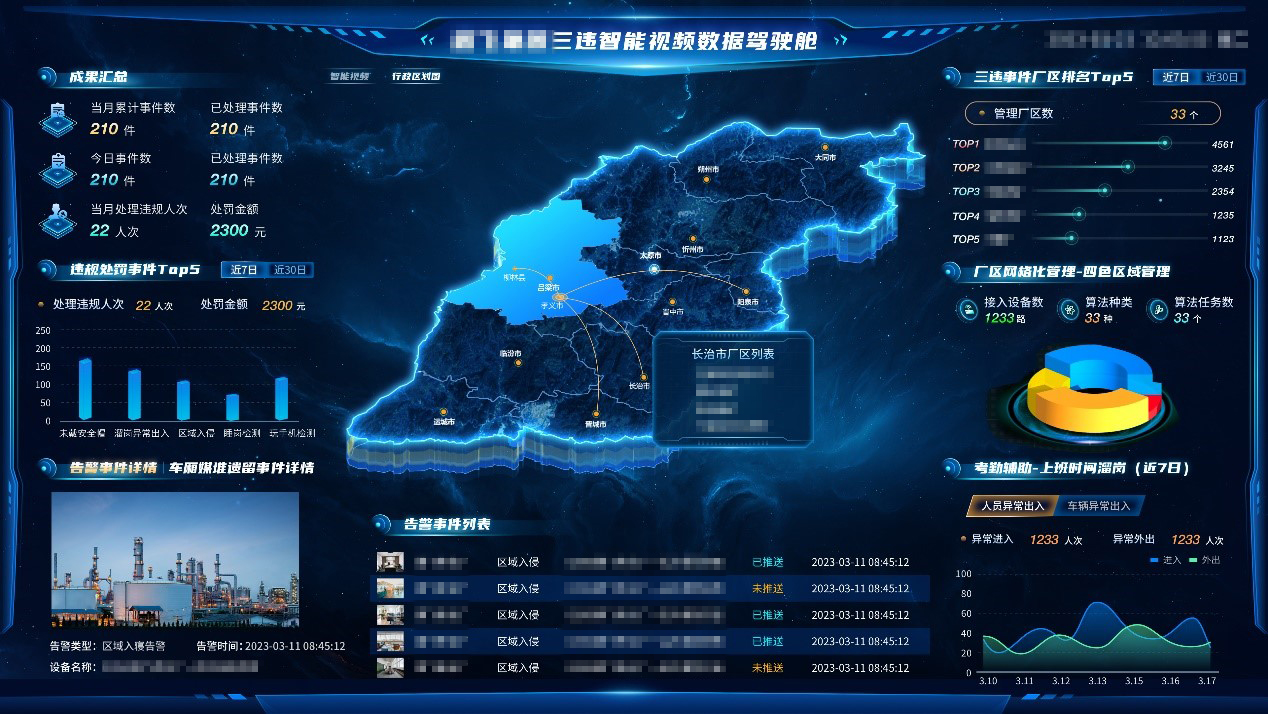
Task: Click the 运城市 city marker on map
Action: pos(443,411)
